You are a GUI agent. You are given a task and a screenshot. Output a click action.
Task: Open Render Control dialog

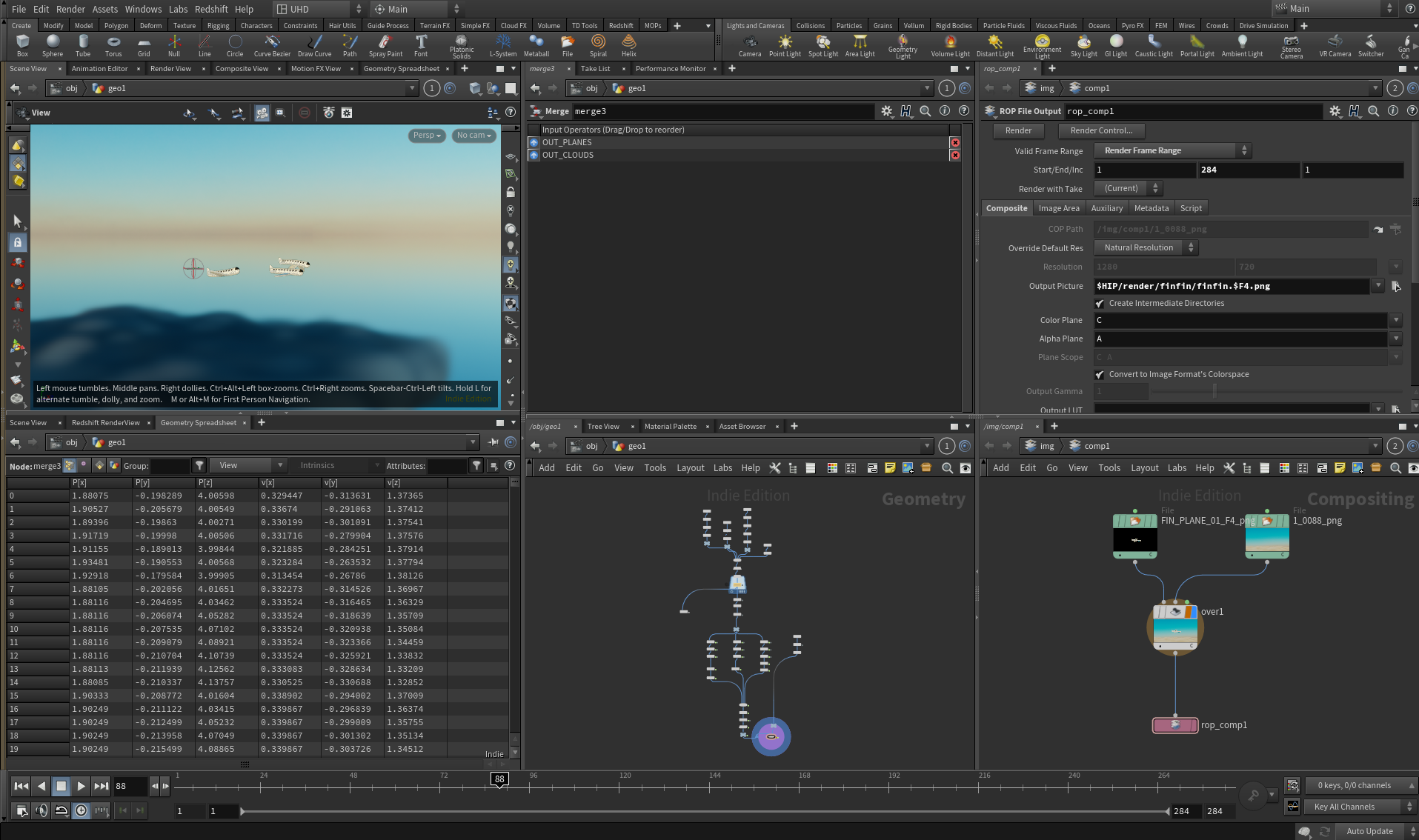tap(1101, 130)
